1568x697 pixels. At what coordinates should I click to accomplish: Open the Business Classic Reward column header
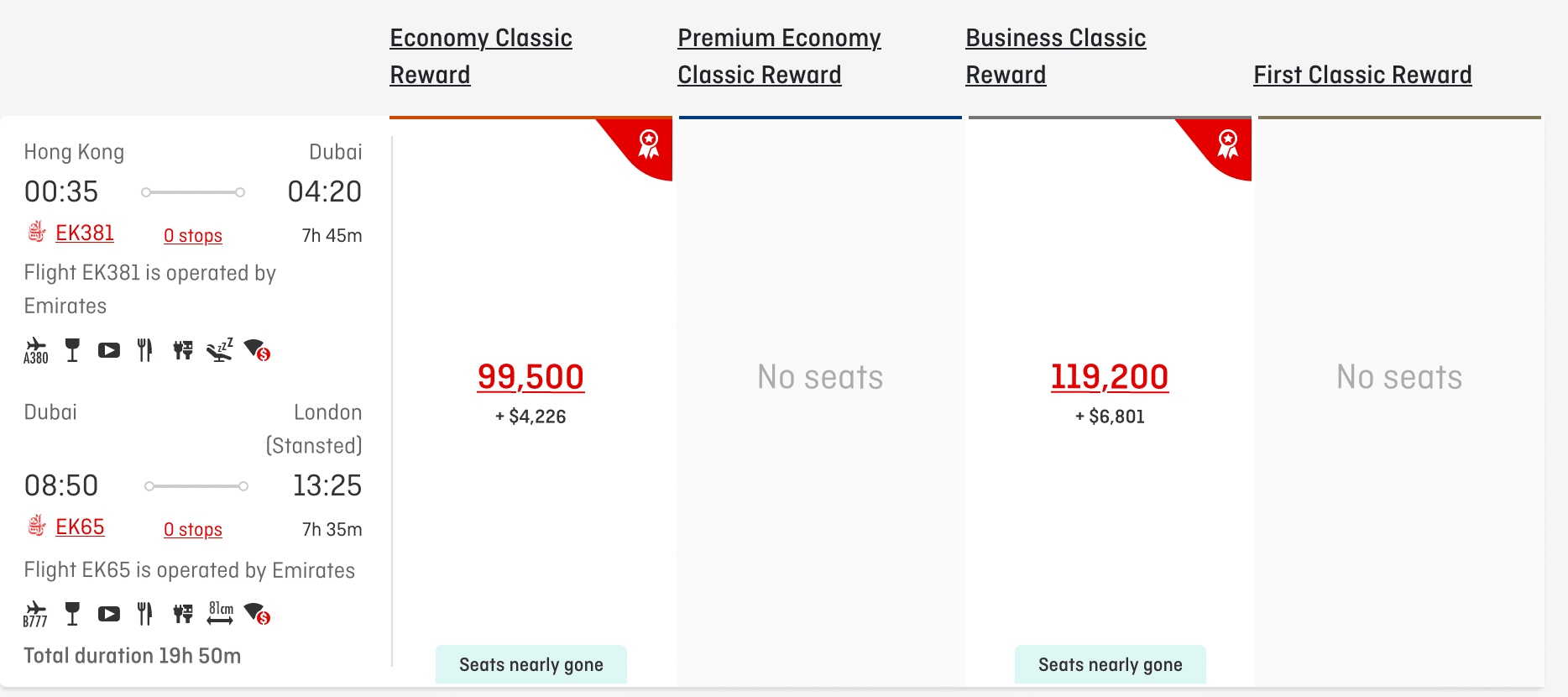coord(1055,56)
